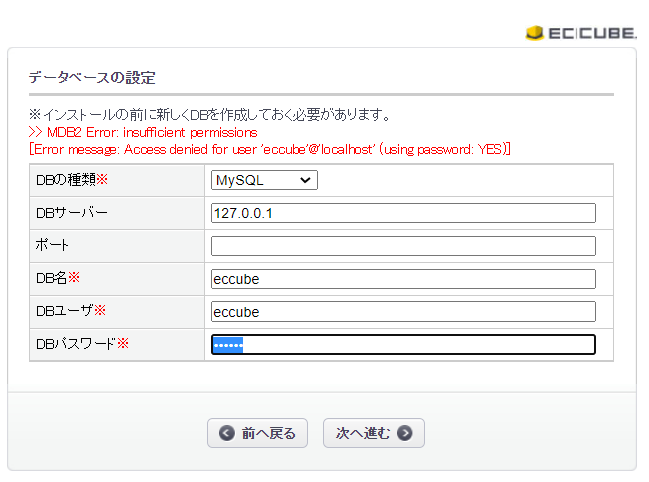This screenshot has height=482, width=649.
Task: Click into the DBユーザ text box
Action: click(x=403, y=312)
